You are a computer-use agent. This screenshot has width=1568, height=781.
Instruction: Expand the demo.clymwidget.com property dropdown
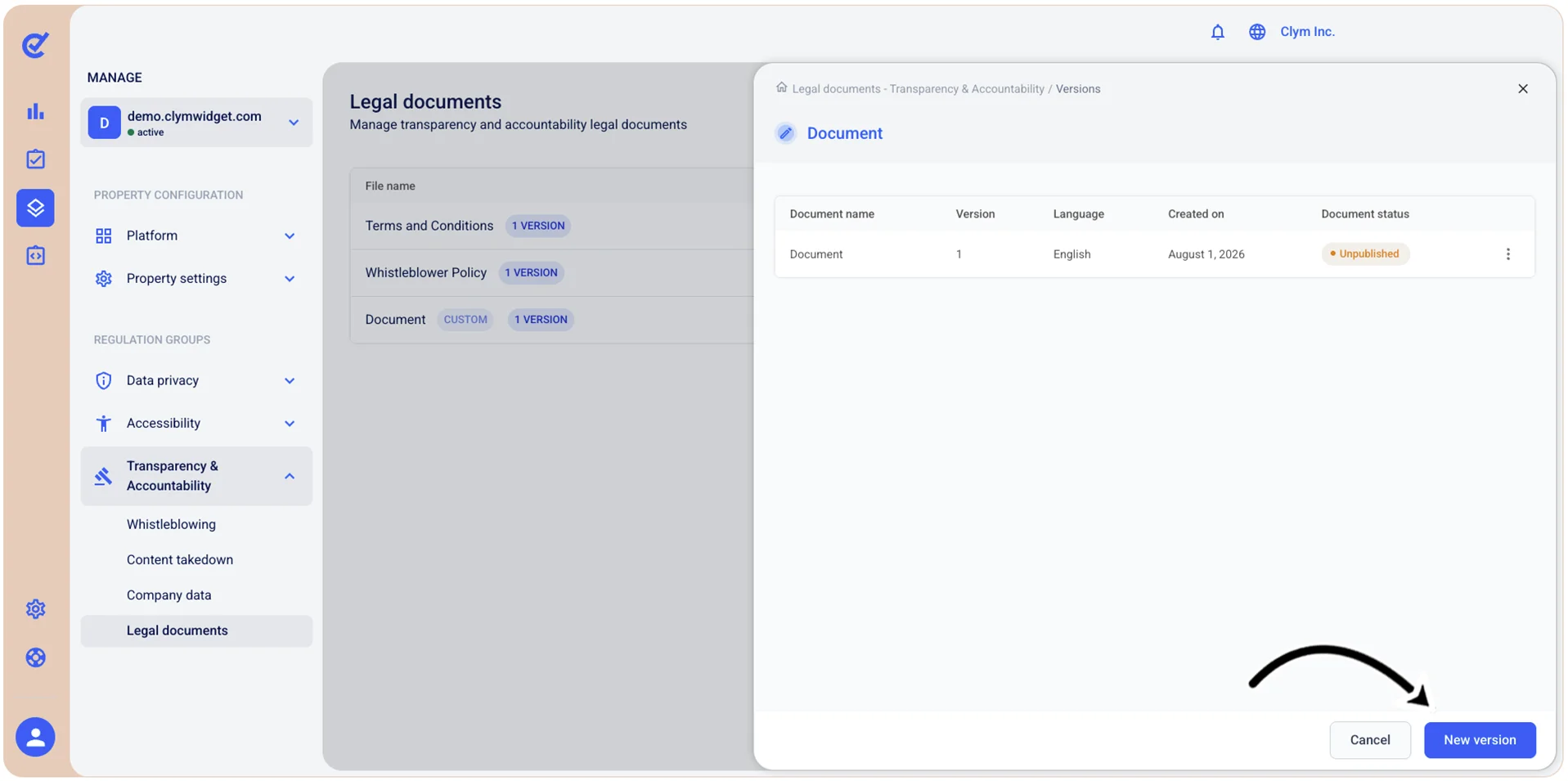tap(294, 123)
